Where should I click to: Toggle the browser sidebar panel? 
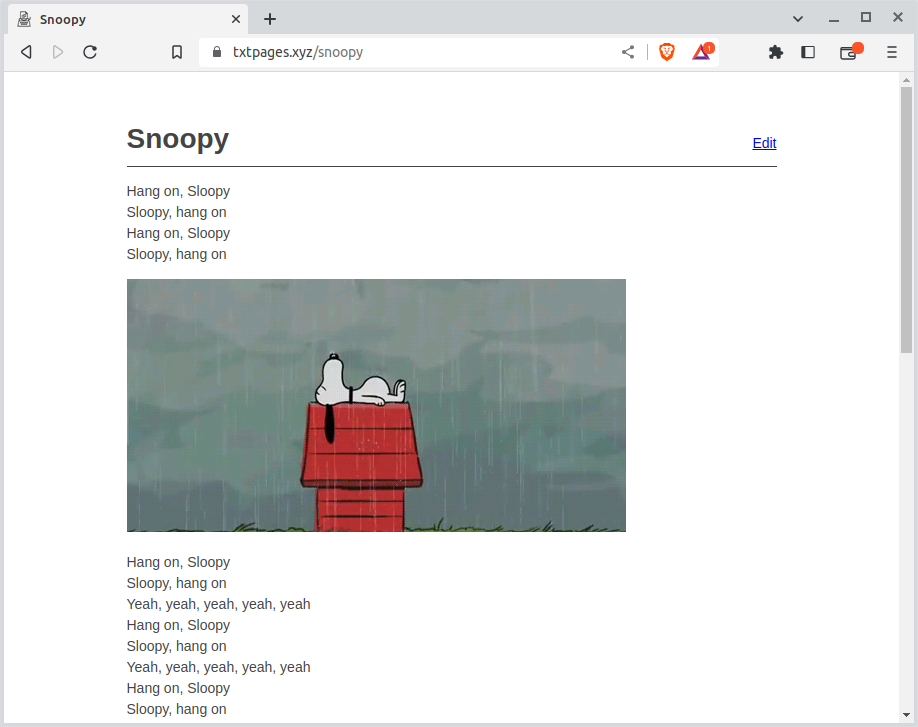(x=808, y=52)
